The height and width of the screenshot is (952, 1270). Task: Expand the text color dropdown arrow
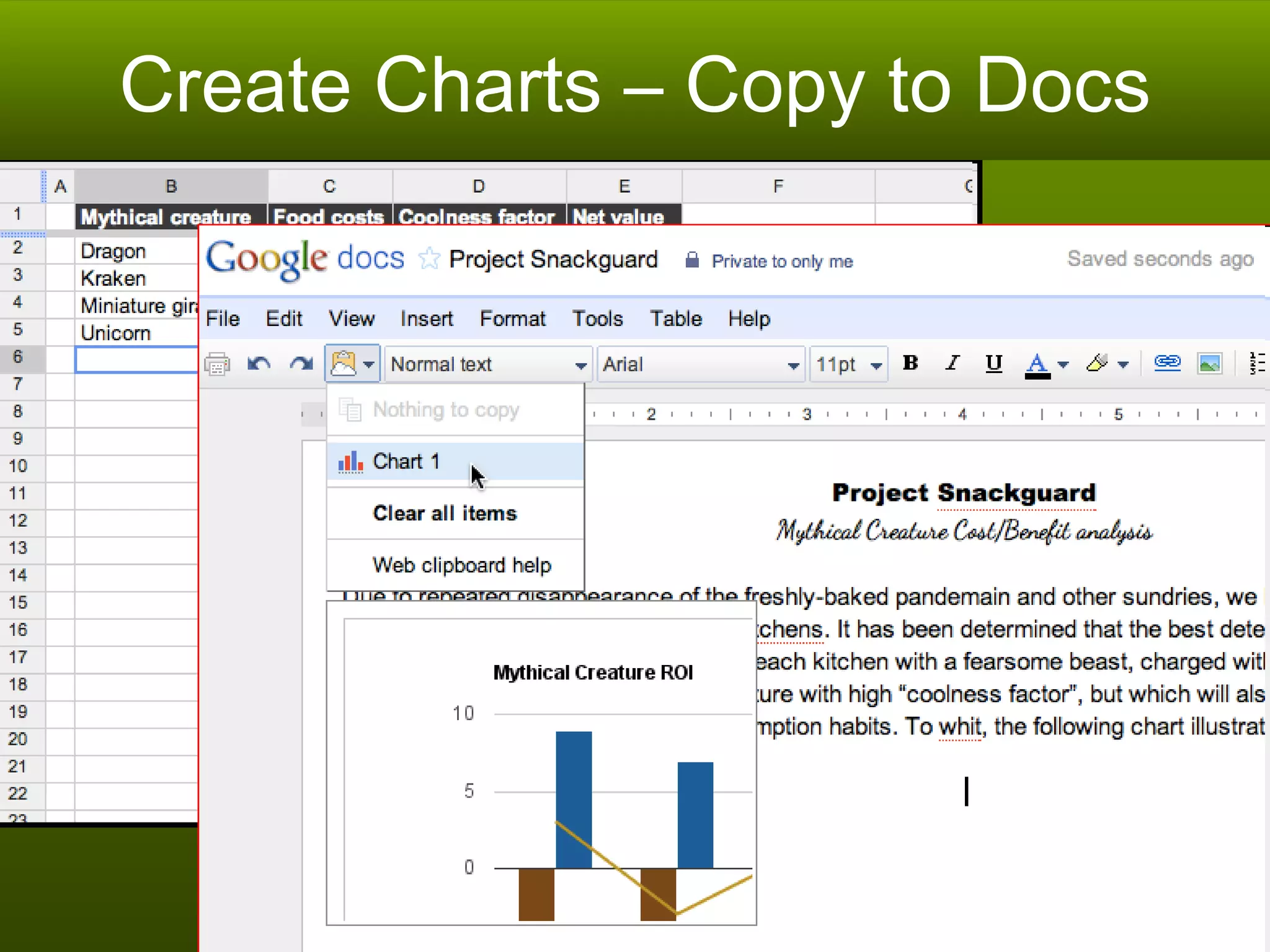click(x=1064, y=364)
